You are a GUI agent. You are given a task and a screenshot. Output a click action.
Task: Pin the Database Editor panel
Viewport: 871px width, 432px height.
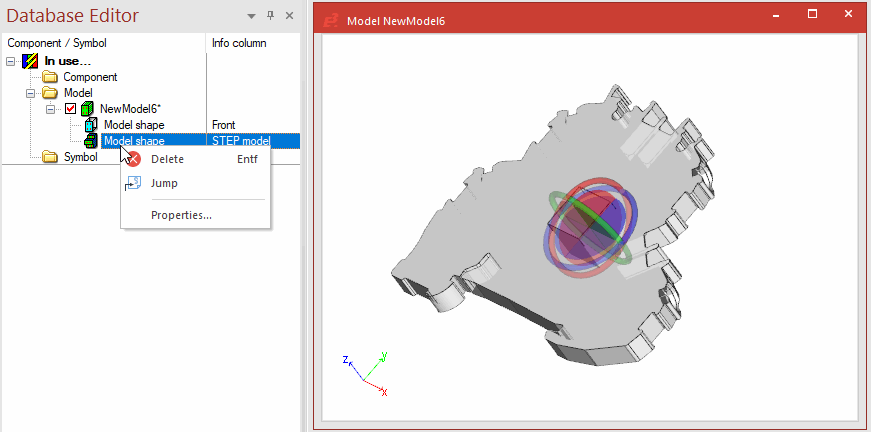pyautogui.click(x=271, y=16)
